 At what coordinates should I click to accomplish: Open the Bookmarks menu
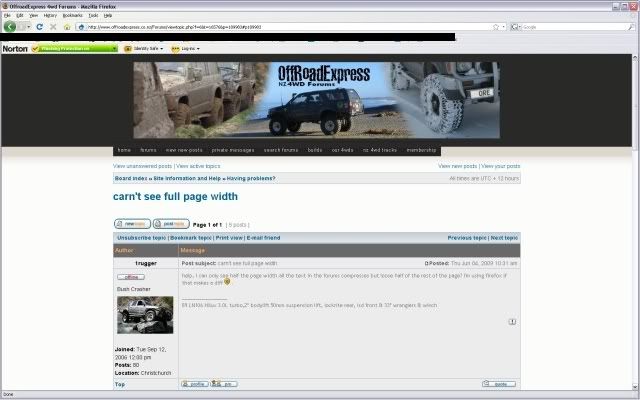73,16
